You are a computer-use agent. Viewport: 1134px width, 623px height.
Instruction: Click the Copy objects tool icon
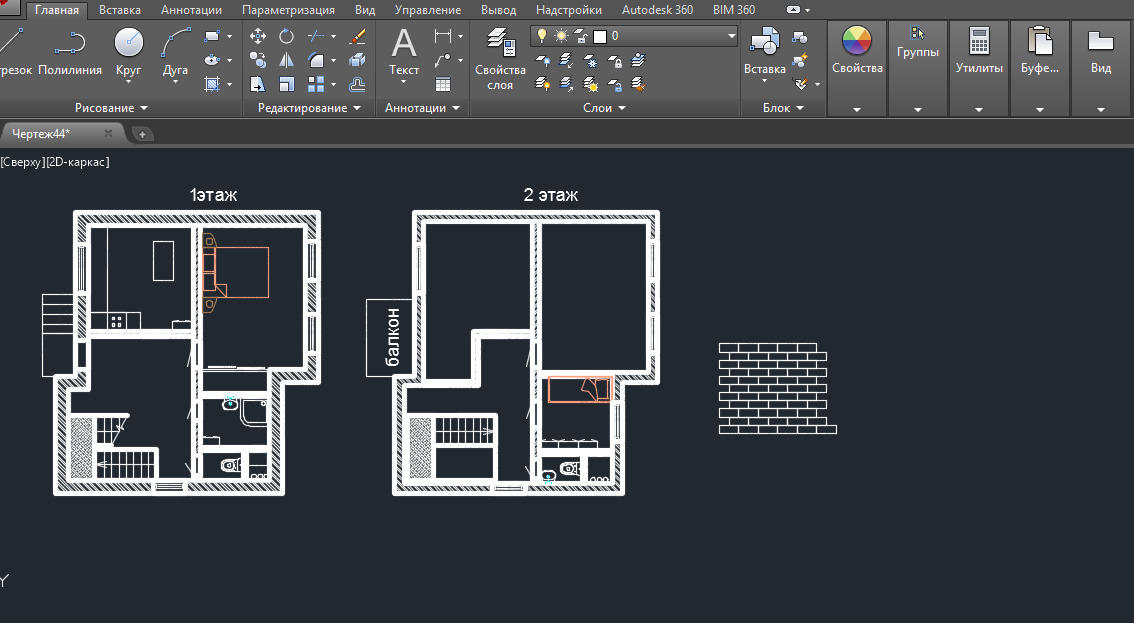coord(257,60)
